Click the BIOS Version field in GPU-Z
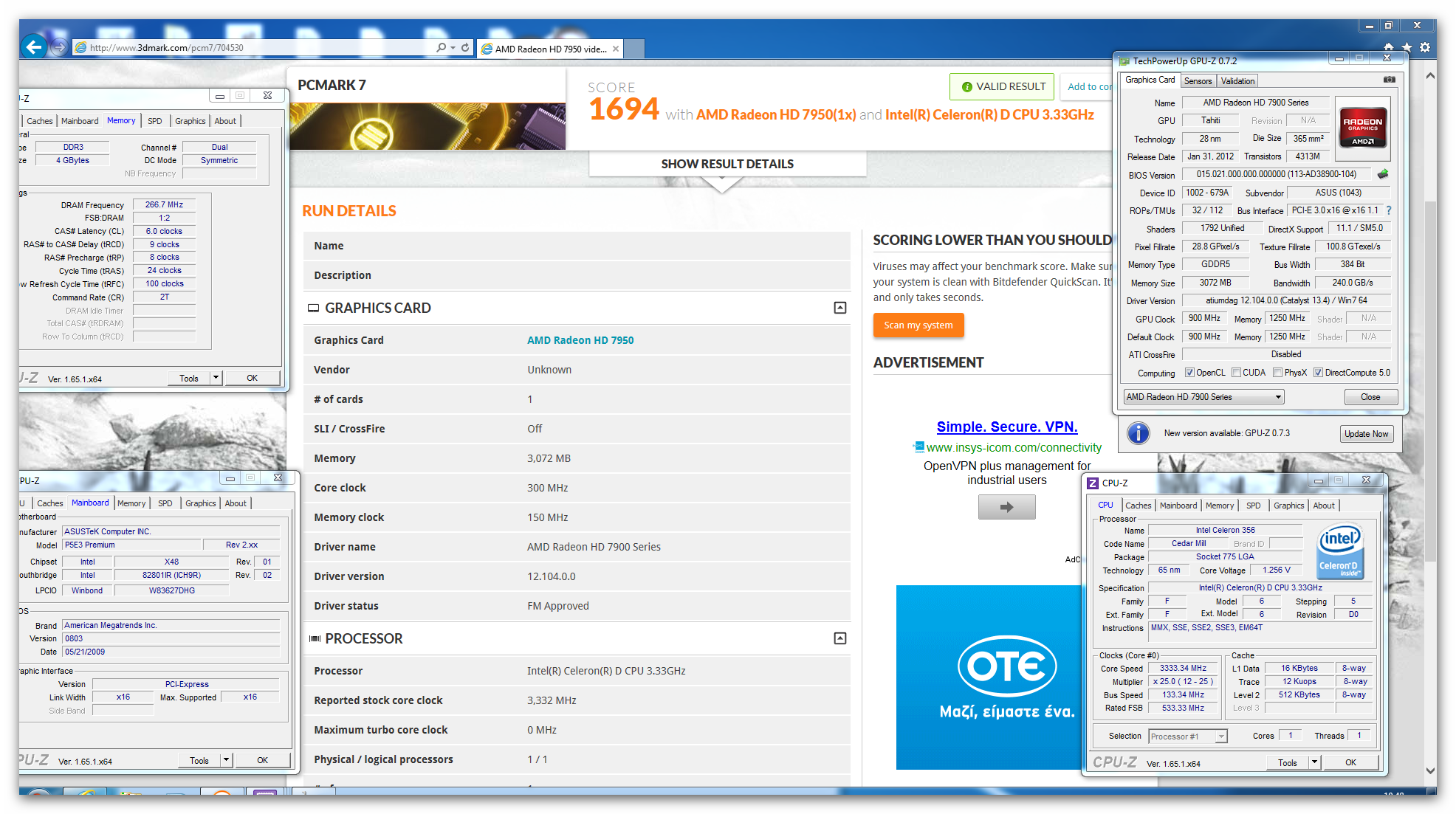Screen dimensions: 1456x814 pos(1277,174)
